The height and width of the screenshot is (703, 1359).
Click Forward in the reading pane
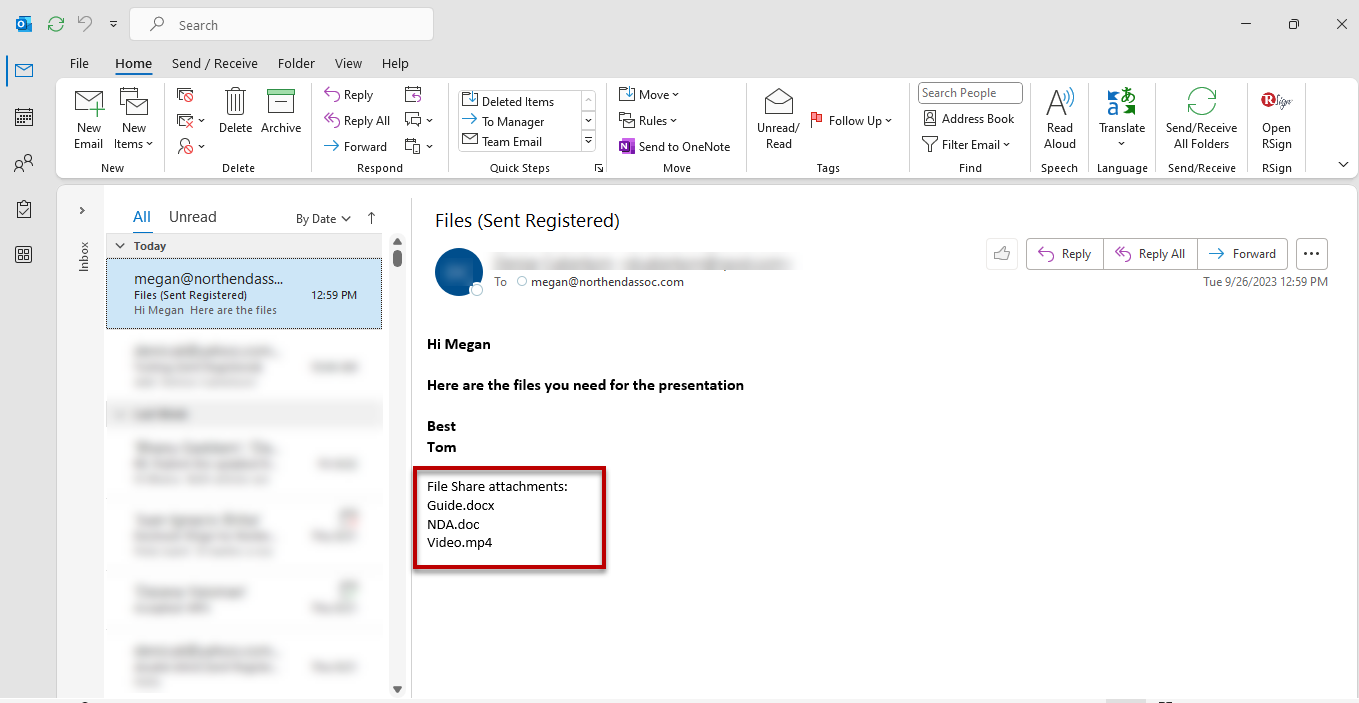[1242, 254]
